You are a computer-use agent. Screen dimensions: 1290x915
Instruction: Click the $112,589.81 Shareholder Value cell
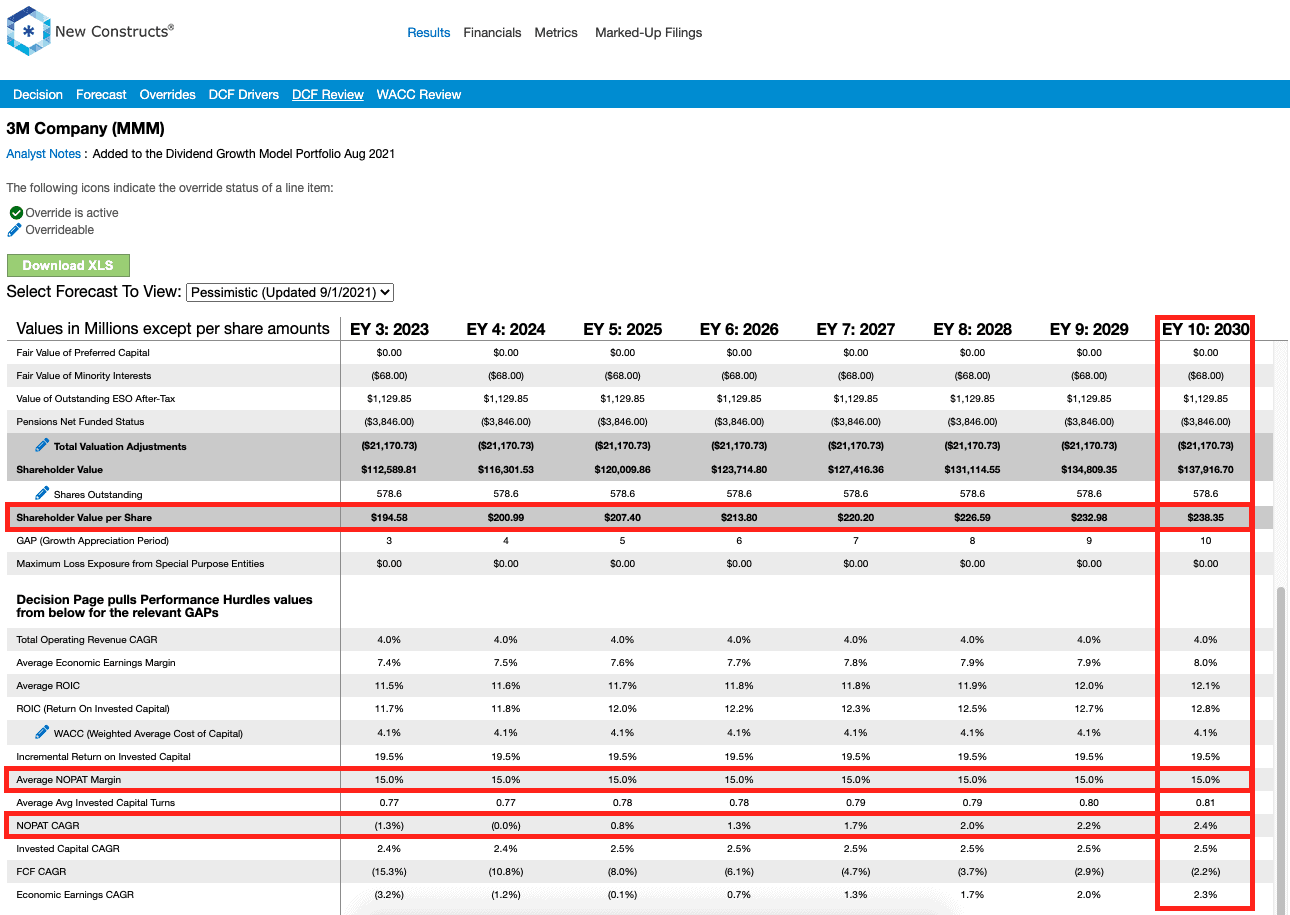pyautogui.click(x=389, y=469)
